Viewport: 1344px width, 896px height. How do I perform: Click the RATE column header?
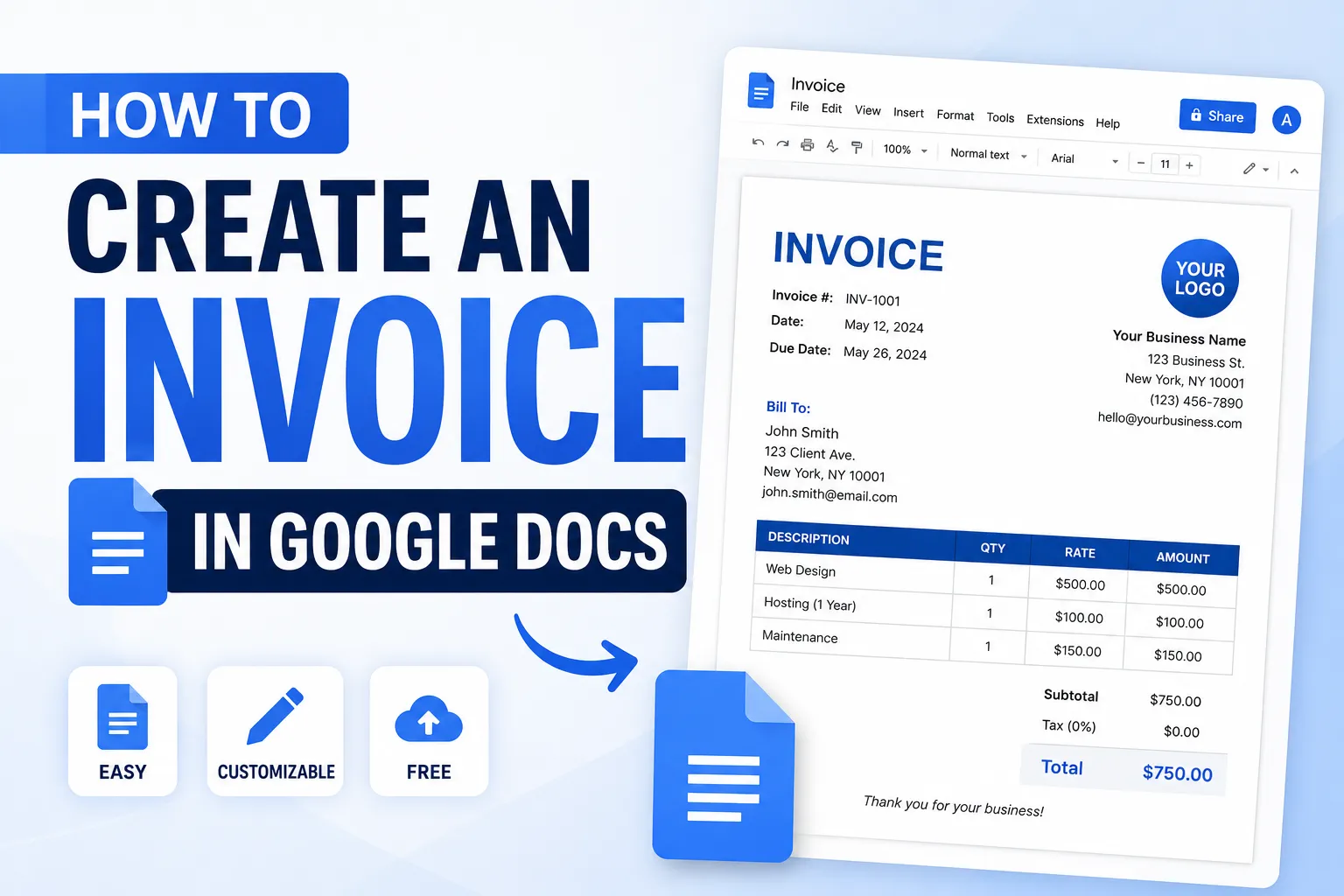[x=1080, y=552]
